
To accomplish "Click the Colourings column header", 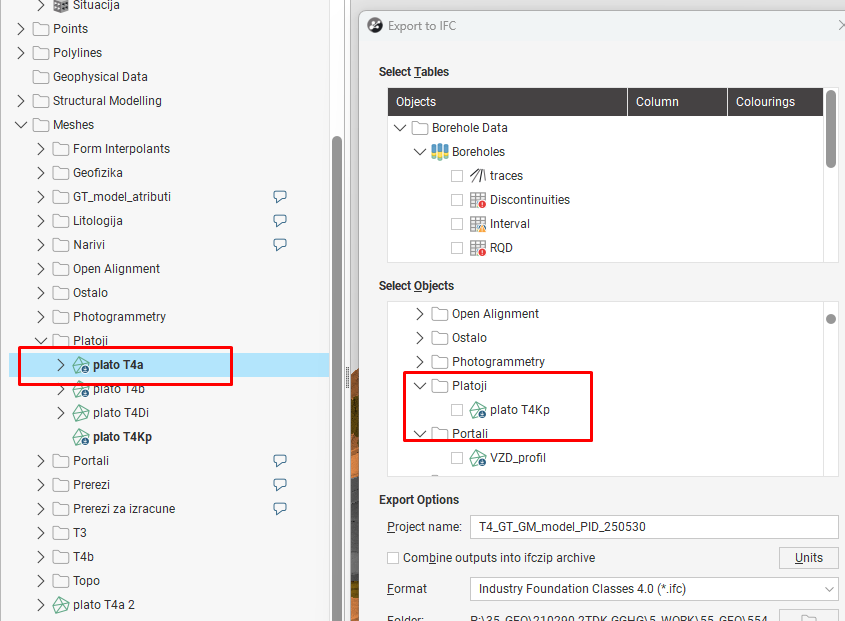I will coord(775,102).
